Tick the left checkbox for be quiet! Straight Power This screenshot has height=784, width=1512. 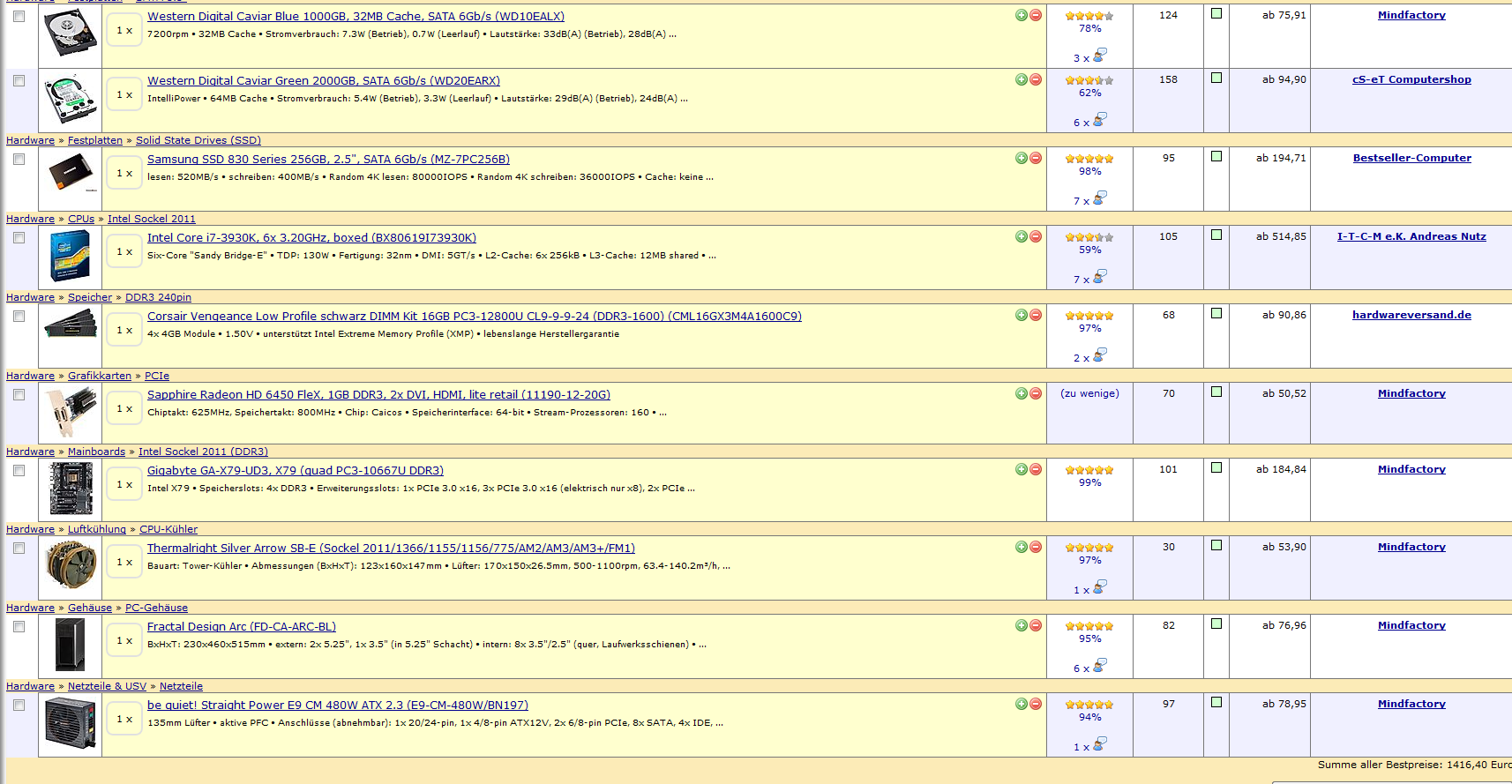(x=19, y=705)
